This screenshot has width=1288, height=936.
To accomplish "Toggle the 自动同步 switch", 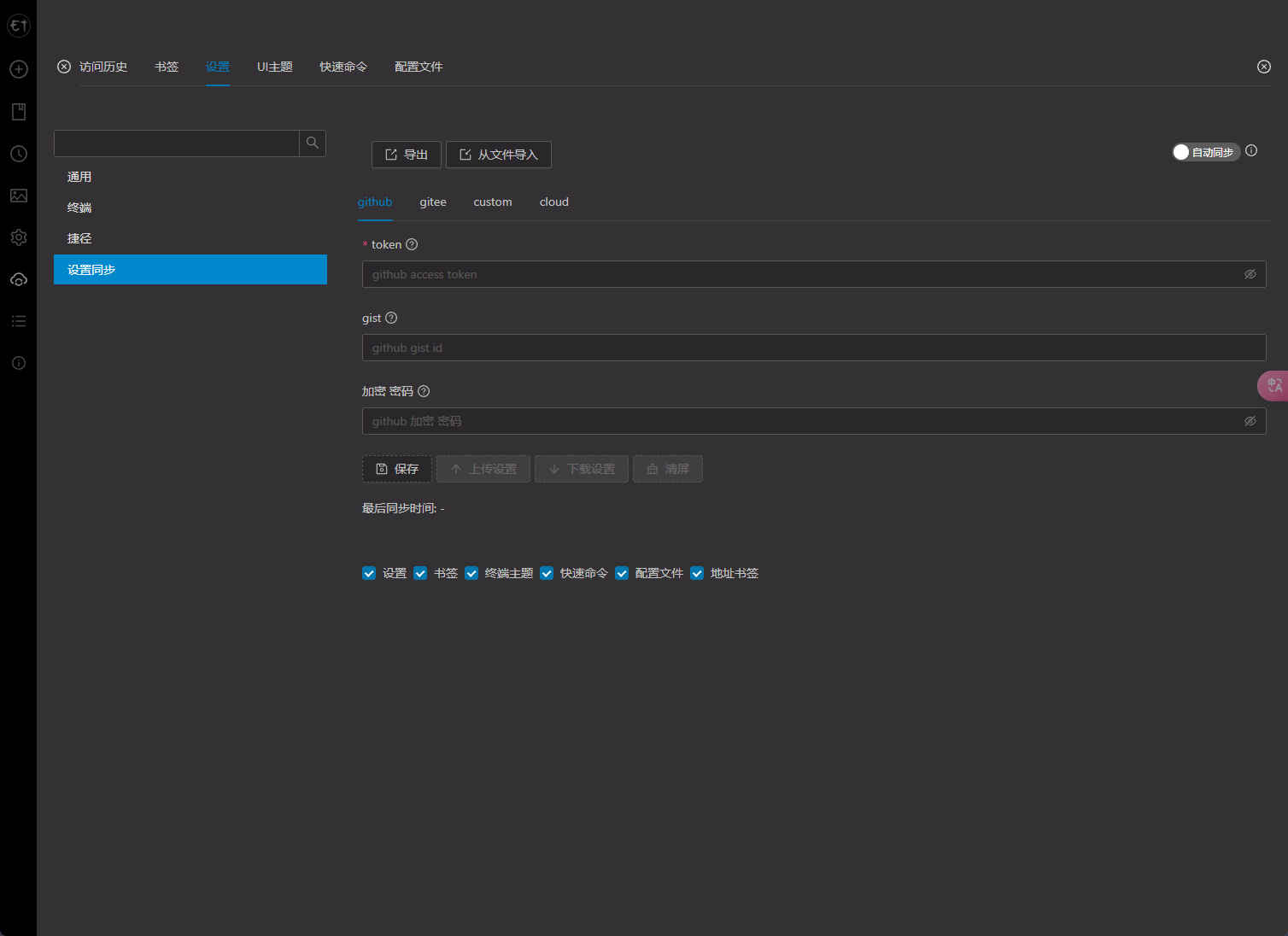I will 1206,152.
